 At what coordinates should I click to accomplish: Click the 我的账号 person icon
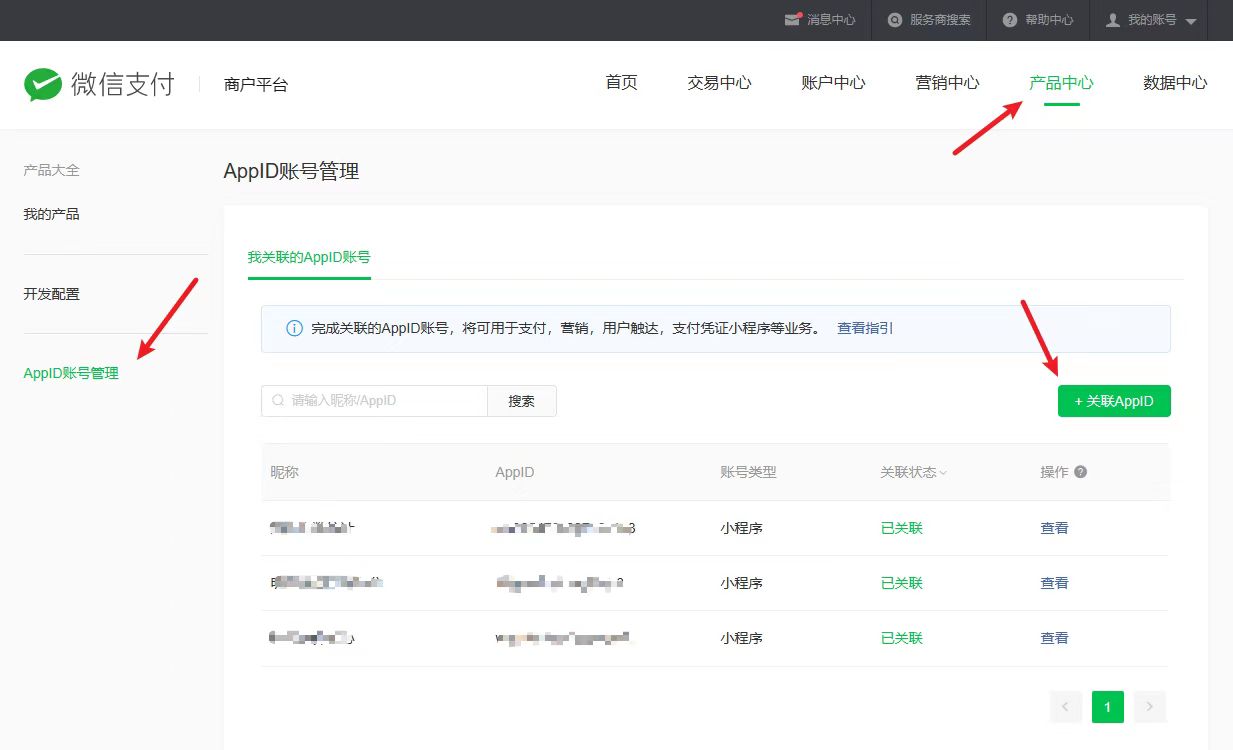click(1113, 20)
